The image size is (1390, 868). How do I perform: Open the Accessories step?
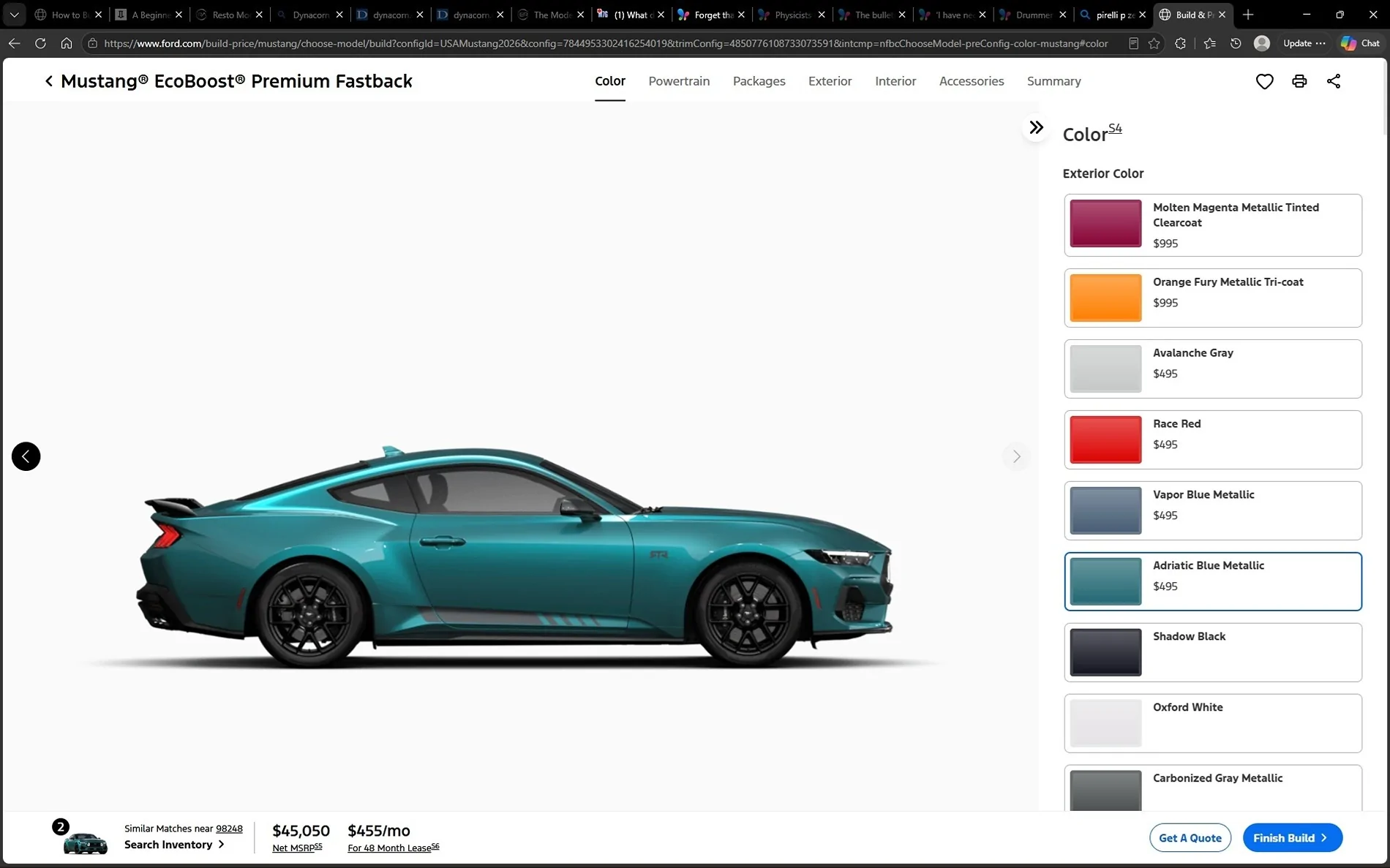(971, 81)
